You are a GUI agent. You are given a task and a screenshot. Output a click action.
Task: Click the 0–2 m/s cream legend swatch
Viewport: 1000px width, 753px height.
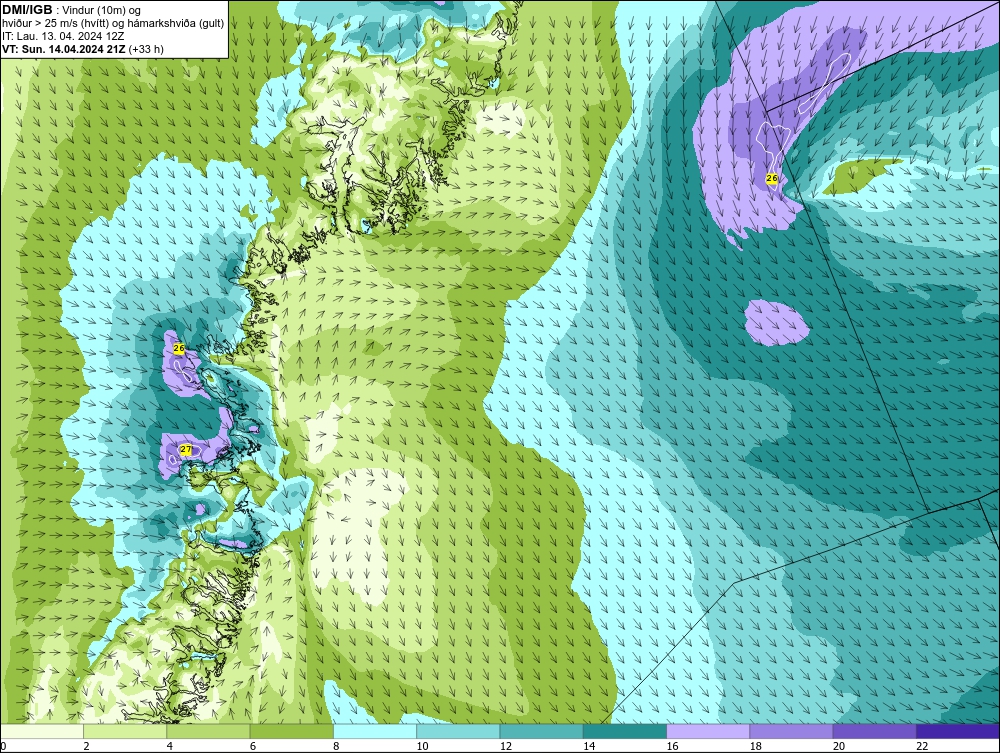[x=41, y=731]
